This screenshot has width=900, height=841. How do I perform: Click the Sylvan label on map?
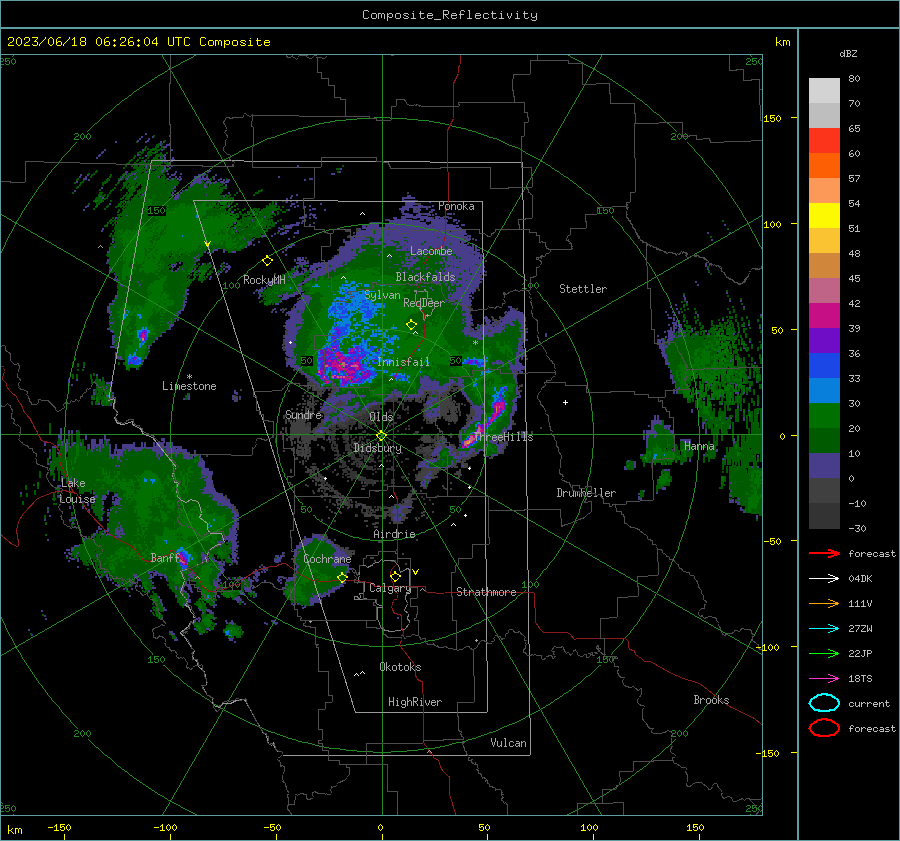pos(382,295)
